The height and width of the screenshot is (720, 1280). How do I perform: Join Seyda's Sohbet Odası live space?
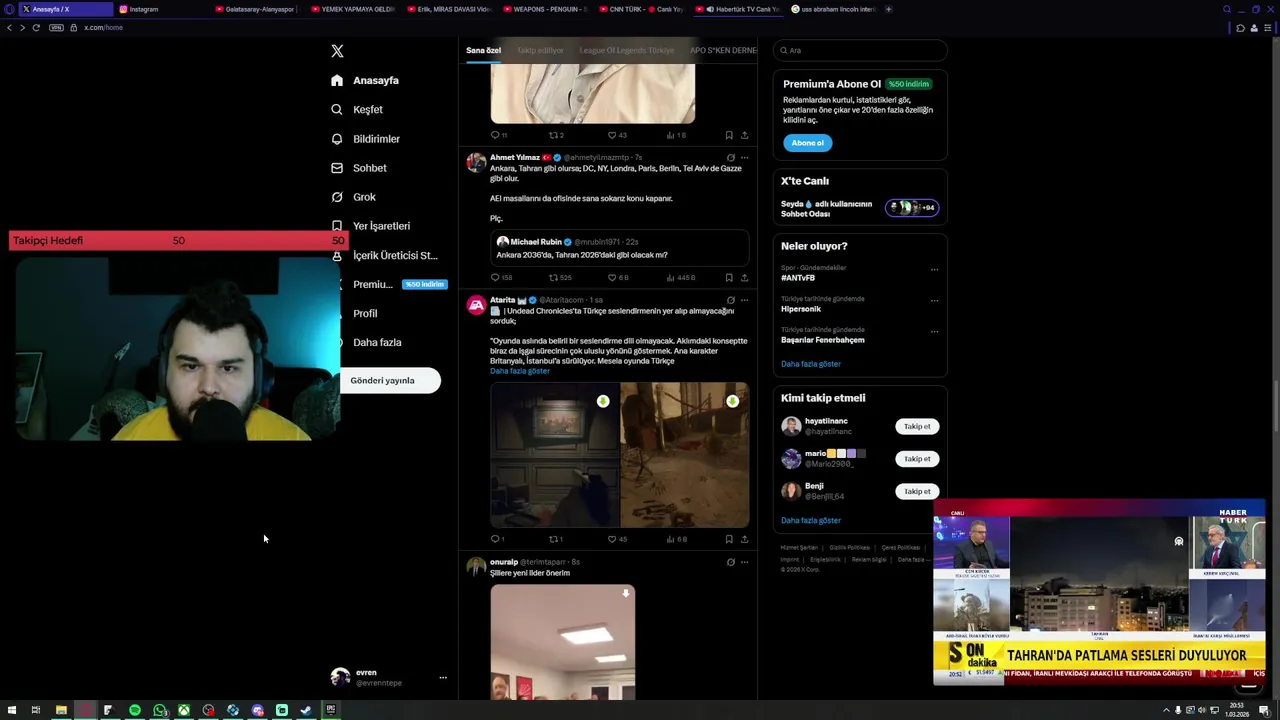pyautogui.click(x=859, y=208)
